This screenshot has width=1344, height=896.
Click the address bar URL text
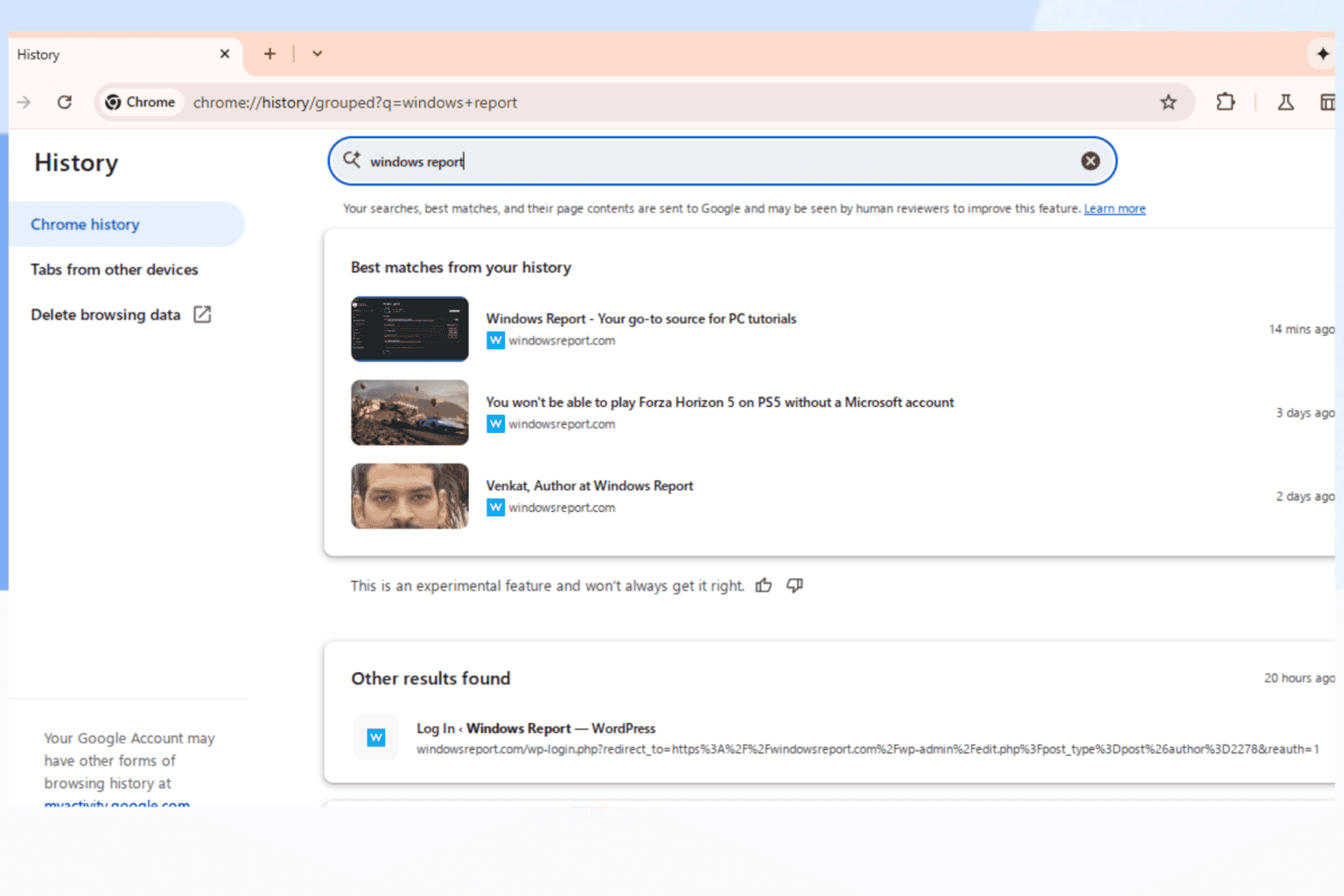[355, 102]
